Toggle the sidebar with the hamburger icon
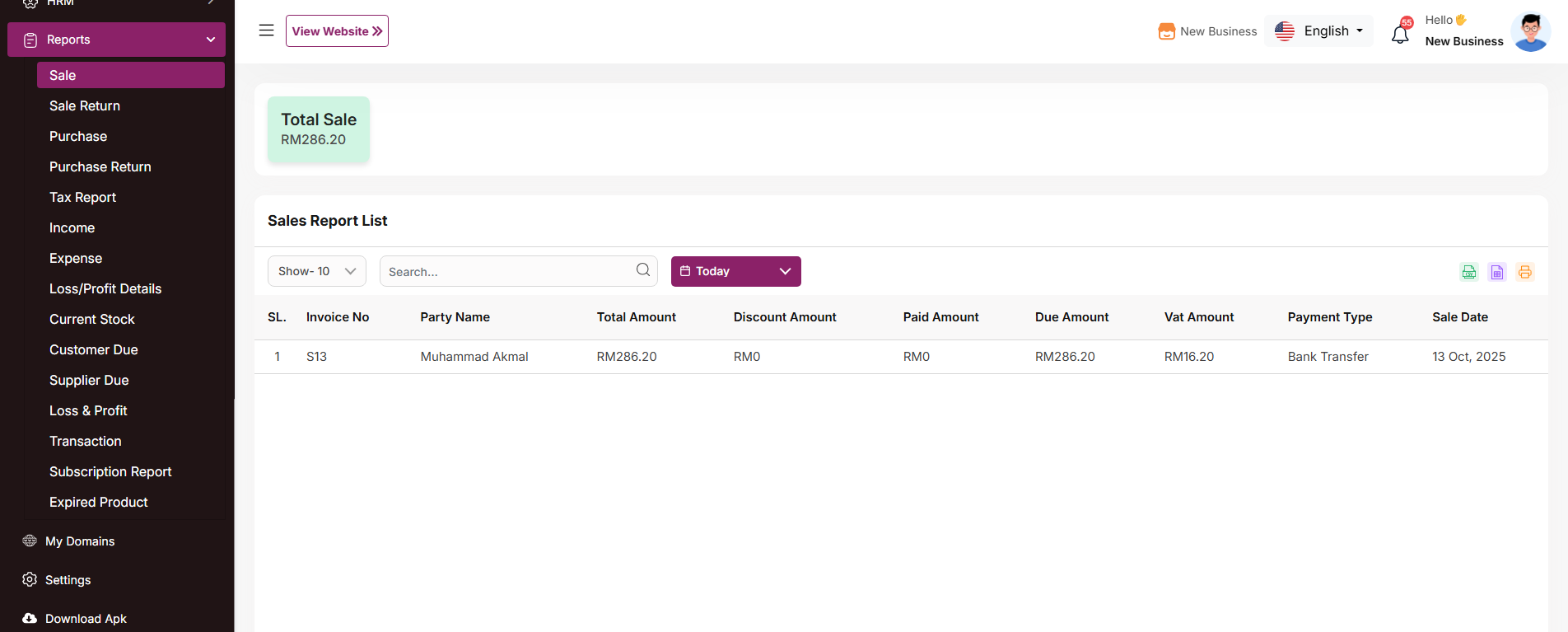 click(x=266, y=30)
